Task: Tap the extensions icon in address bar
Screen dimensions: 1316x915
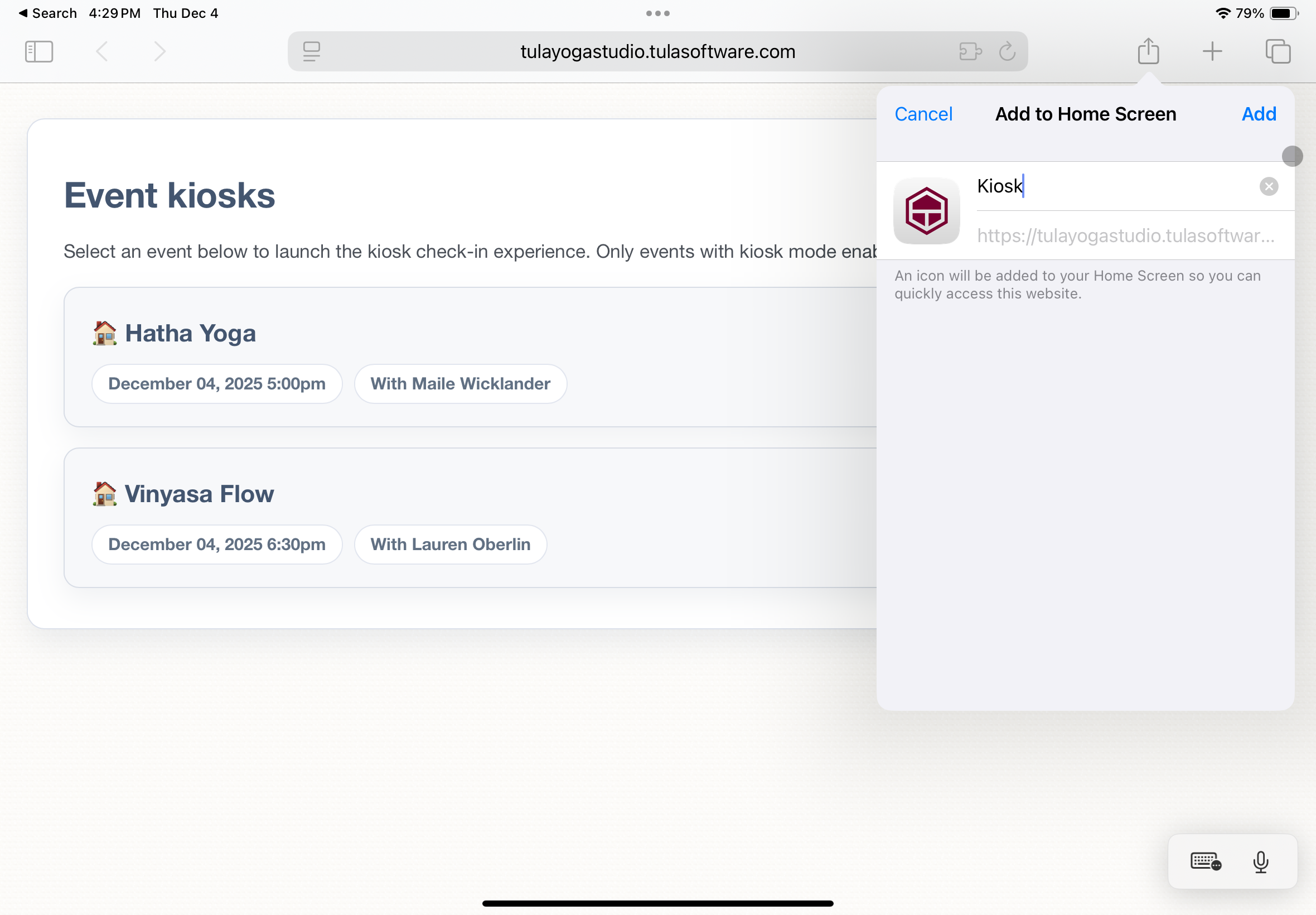Action: point(970,51)
